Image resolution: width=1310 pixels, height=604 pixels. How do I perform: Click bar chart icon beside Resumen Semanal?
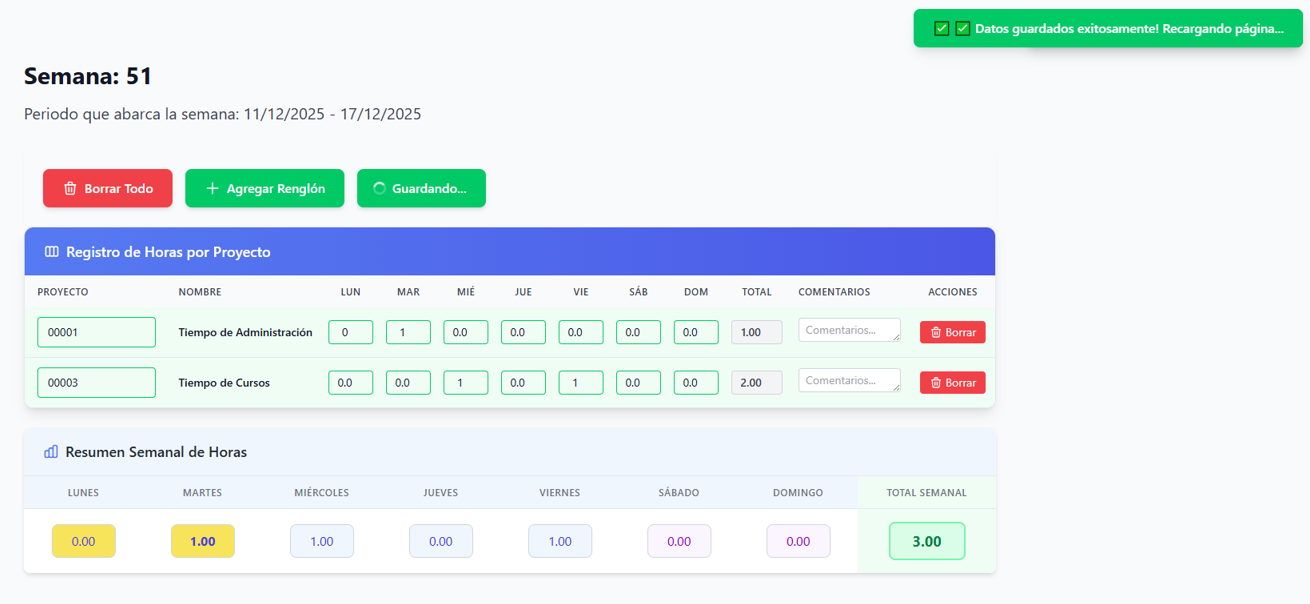[x=51, y=452]
